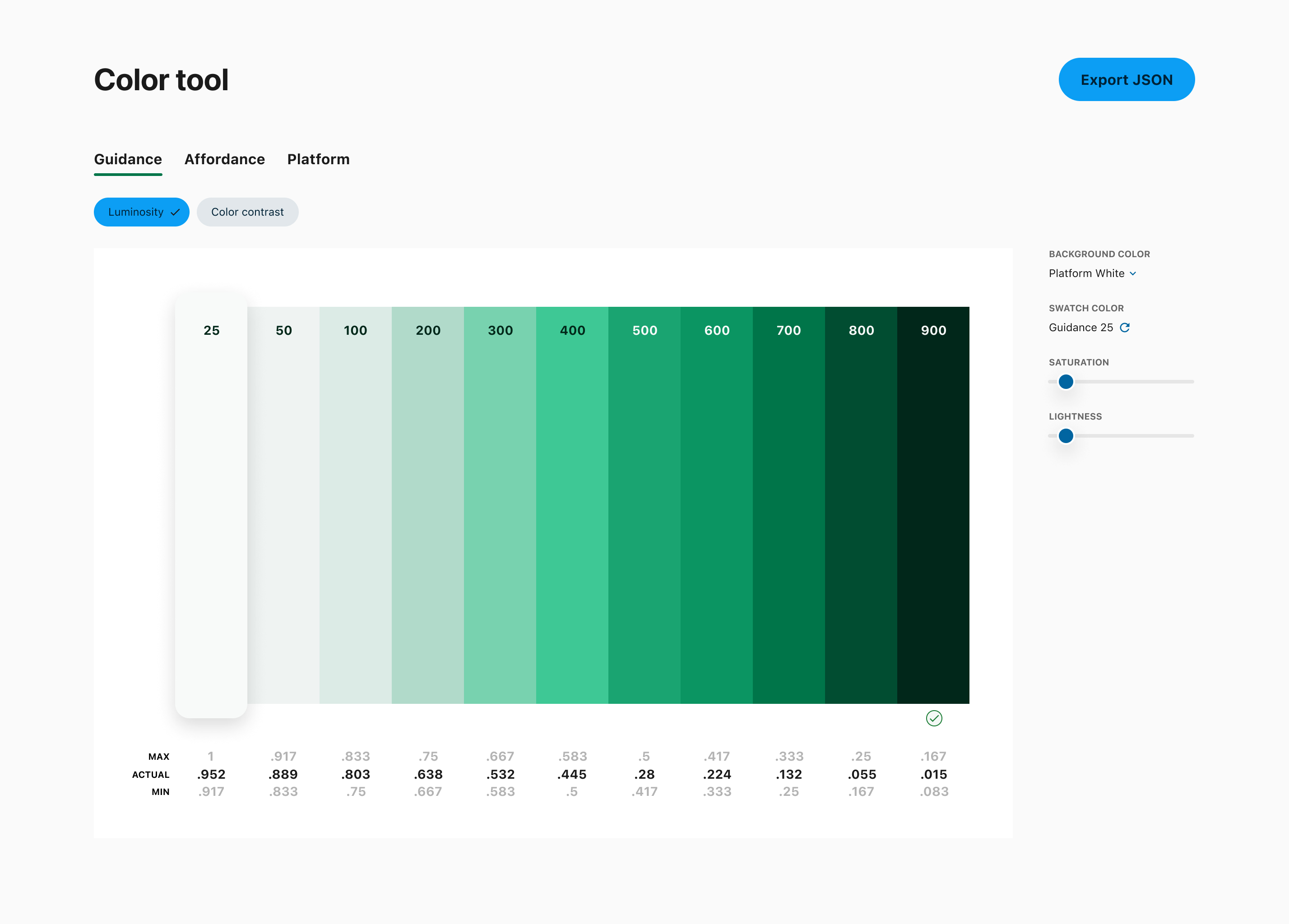Viewport: 1289px width, 924px height.
Task: Click the SWATCH COLOR label
Action: click(1086, 308)
